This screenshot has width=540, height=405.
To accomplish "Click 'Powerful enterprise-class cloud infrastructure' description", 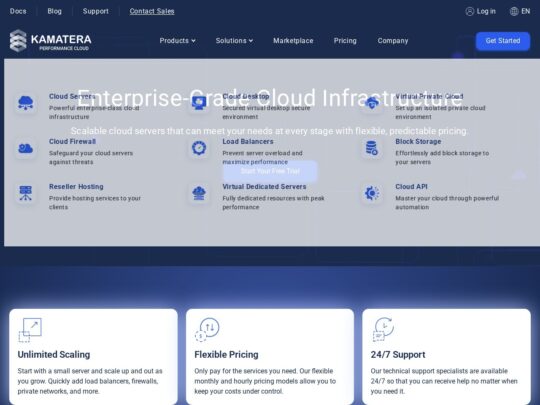I will 94,112.
